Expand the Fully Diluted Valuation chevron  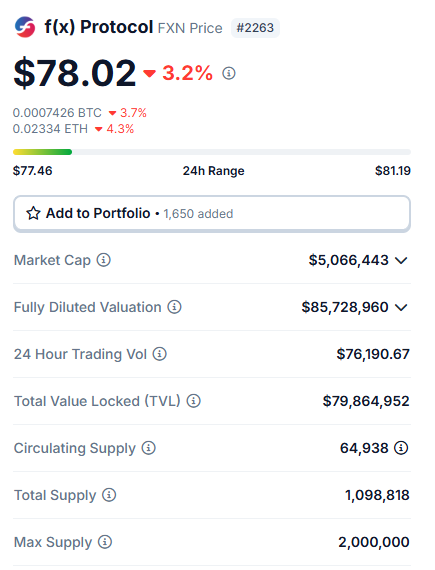click(x=401, y=308)
